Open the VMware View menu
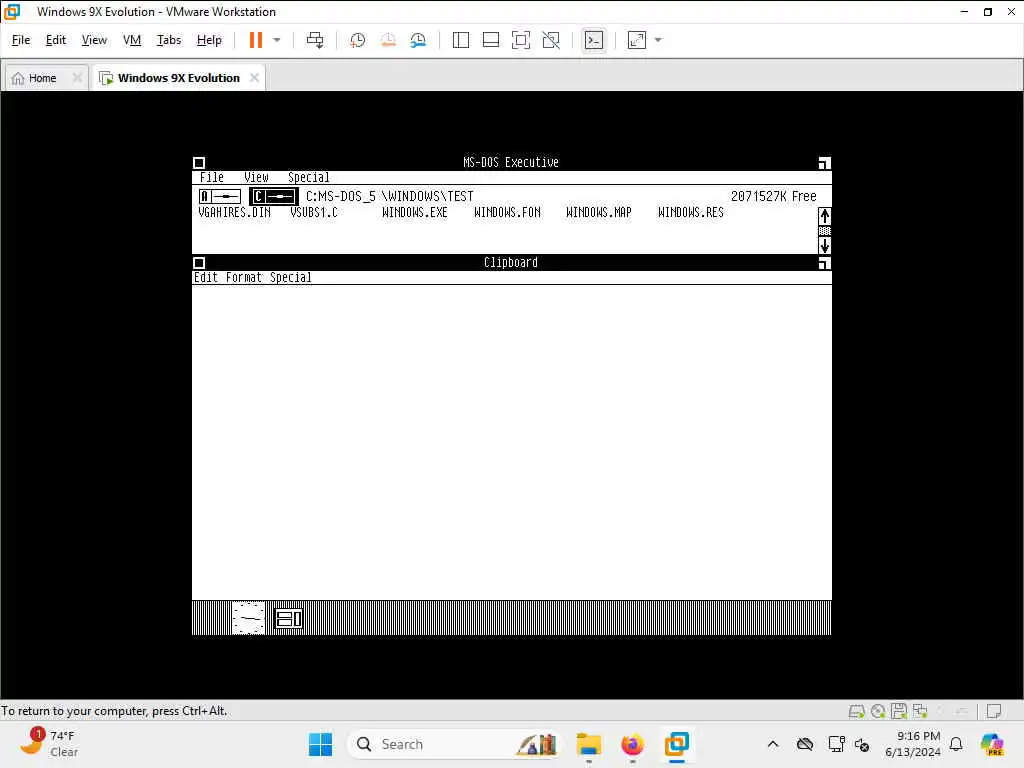 pos(94,40)
